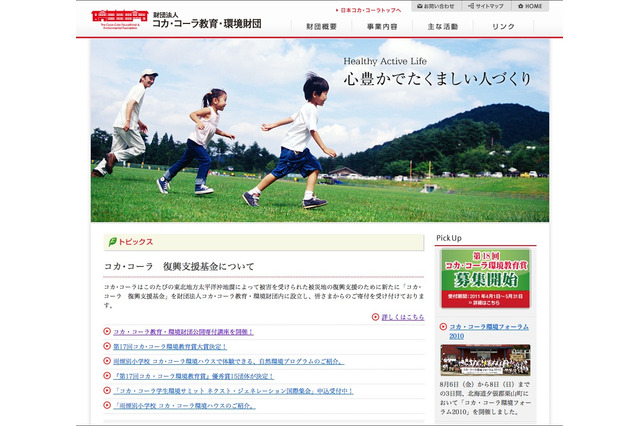Viewport: 640px width, 426px height.
Task: Open the 優秀賞15団体が決定 topic link
Action: pyautogui.click(x=193, y=376)
